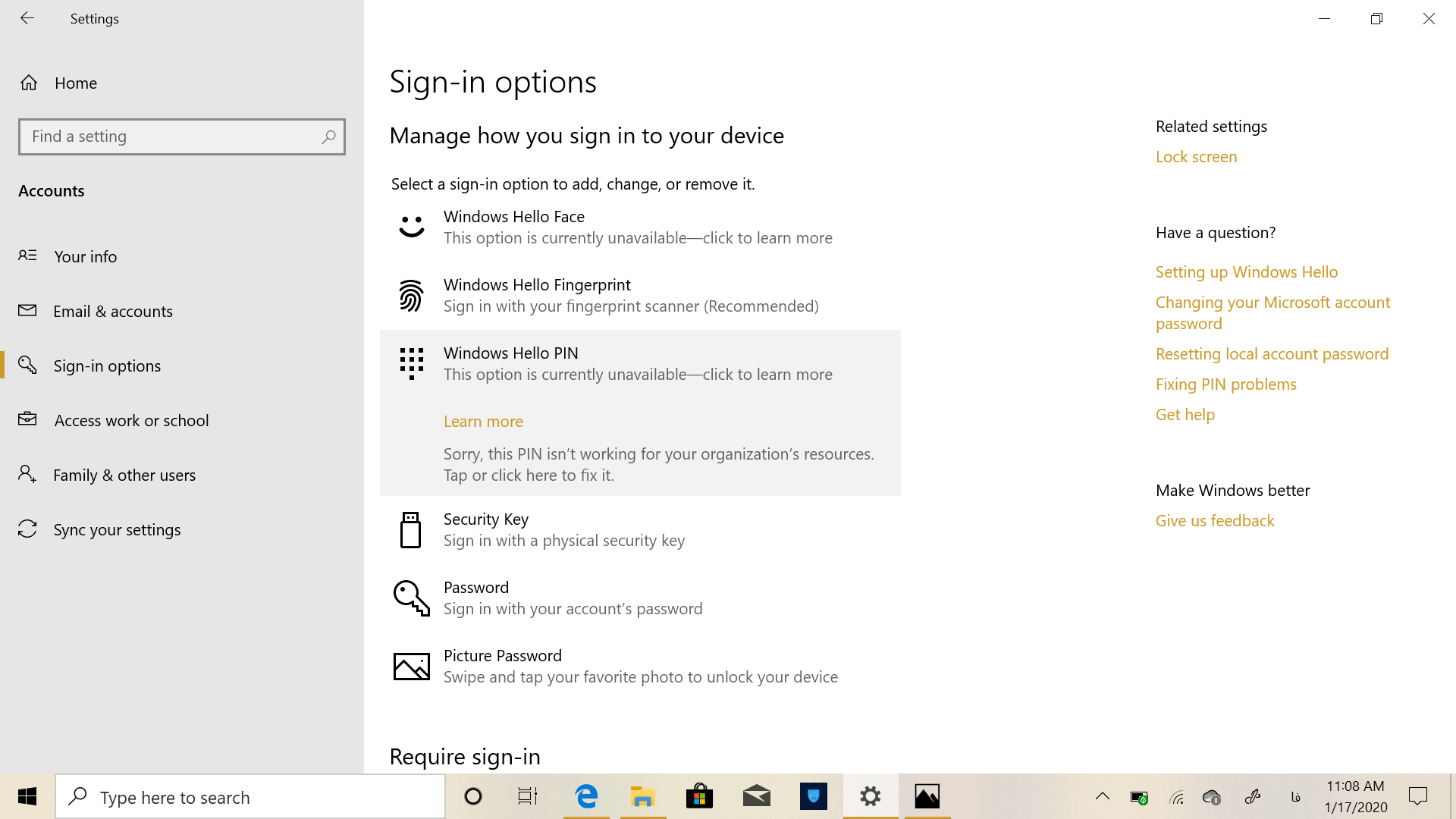Open Your info accounts page
The width and height of the screenshot is (1456, 819).
(x=85, y=256)
